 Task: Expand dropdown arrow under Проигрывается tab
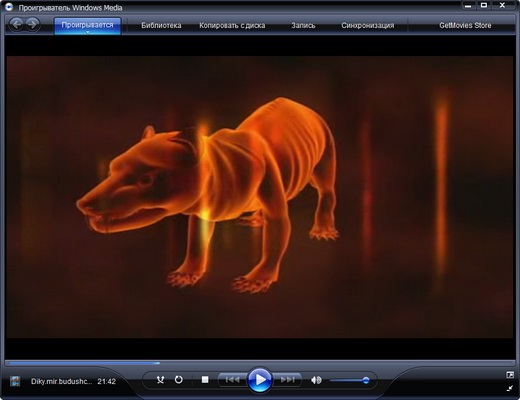click(x=87, y=32)
